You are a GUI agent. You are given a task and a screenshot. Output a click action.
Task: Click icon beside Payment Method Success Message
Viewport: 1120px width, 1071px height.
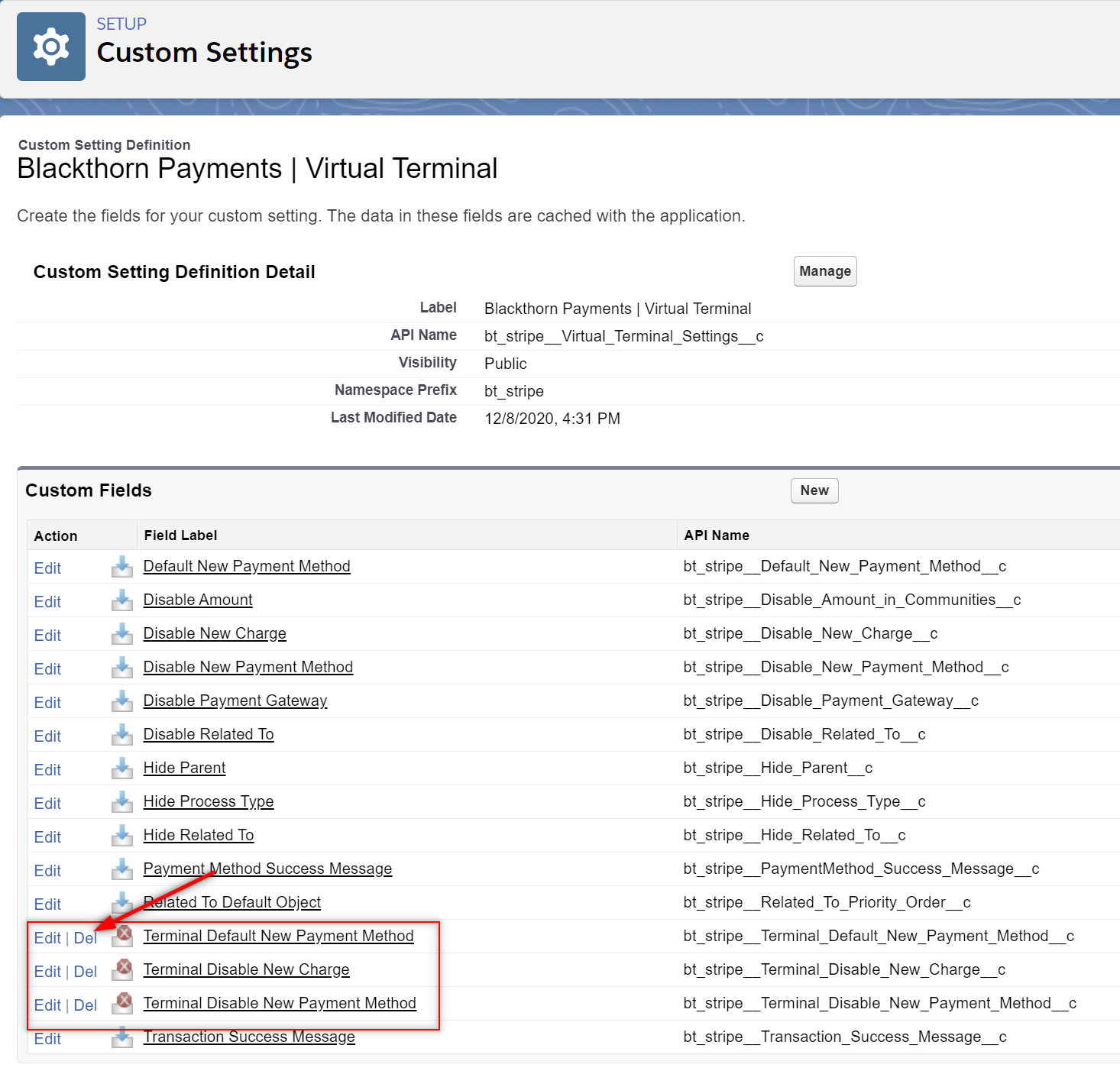pyautogui.click(x=122, y=869)
